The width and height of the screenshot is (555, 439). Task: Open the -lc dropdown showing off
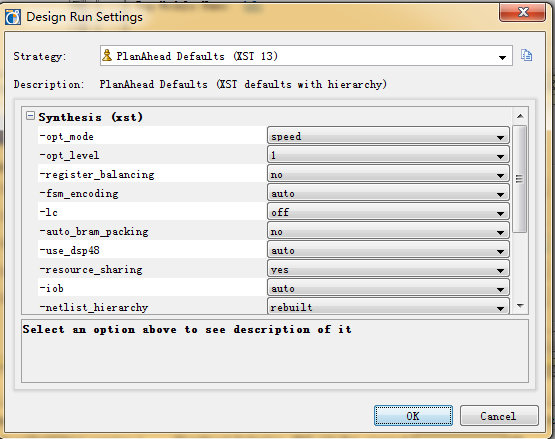(388, 212)
